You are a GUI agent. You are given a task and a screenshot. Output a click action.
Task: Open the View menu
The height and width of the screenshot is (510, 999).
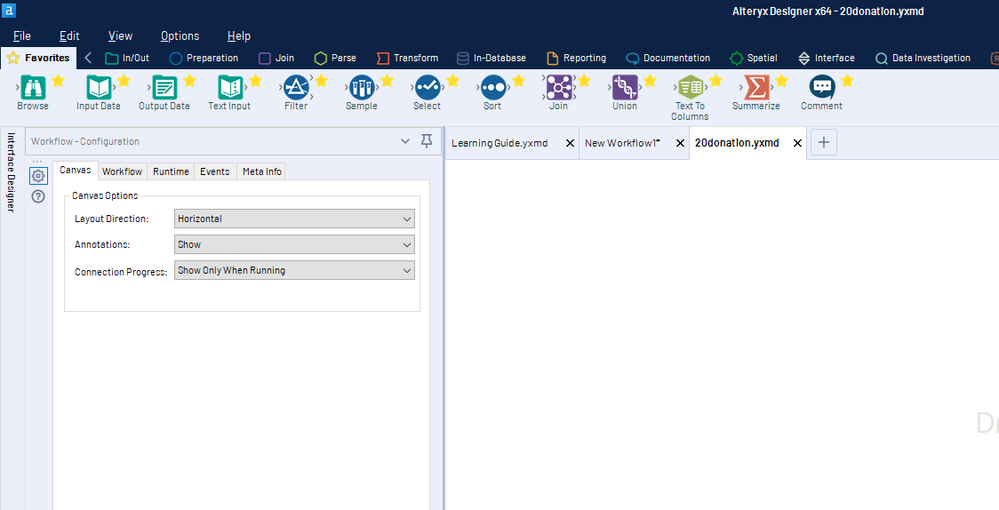click(120, 36)
